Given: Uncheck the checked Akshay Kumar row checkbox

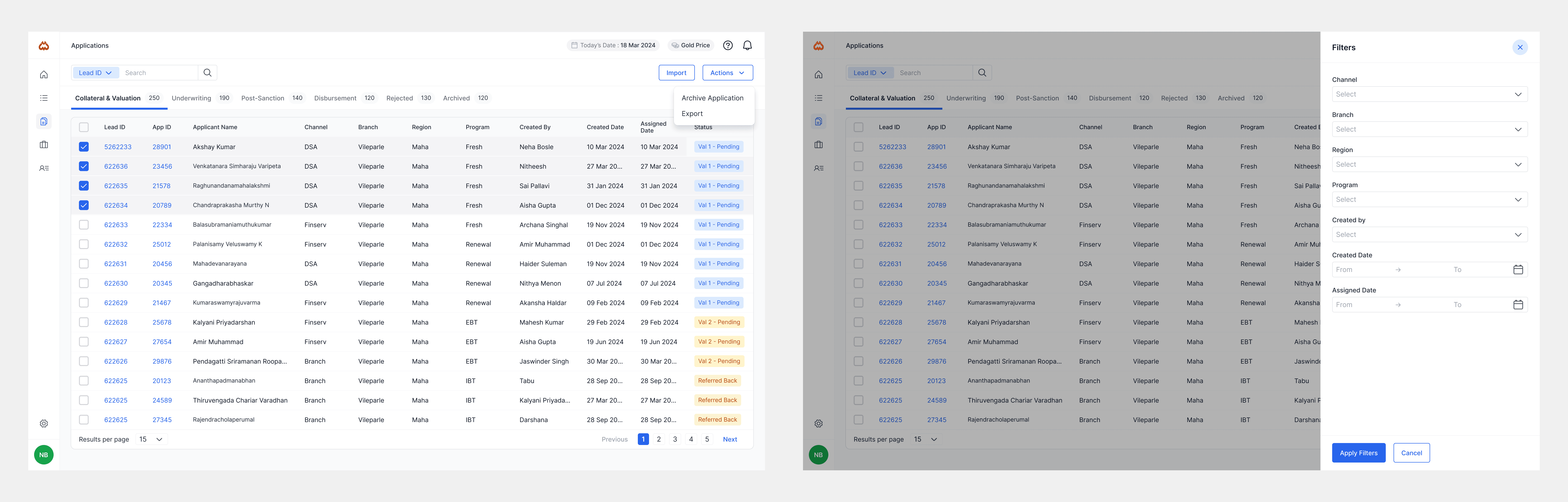Looking at the screenshot, I should [x=84, y=147].
